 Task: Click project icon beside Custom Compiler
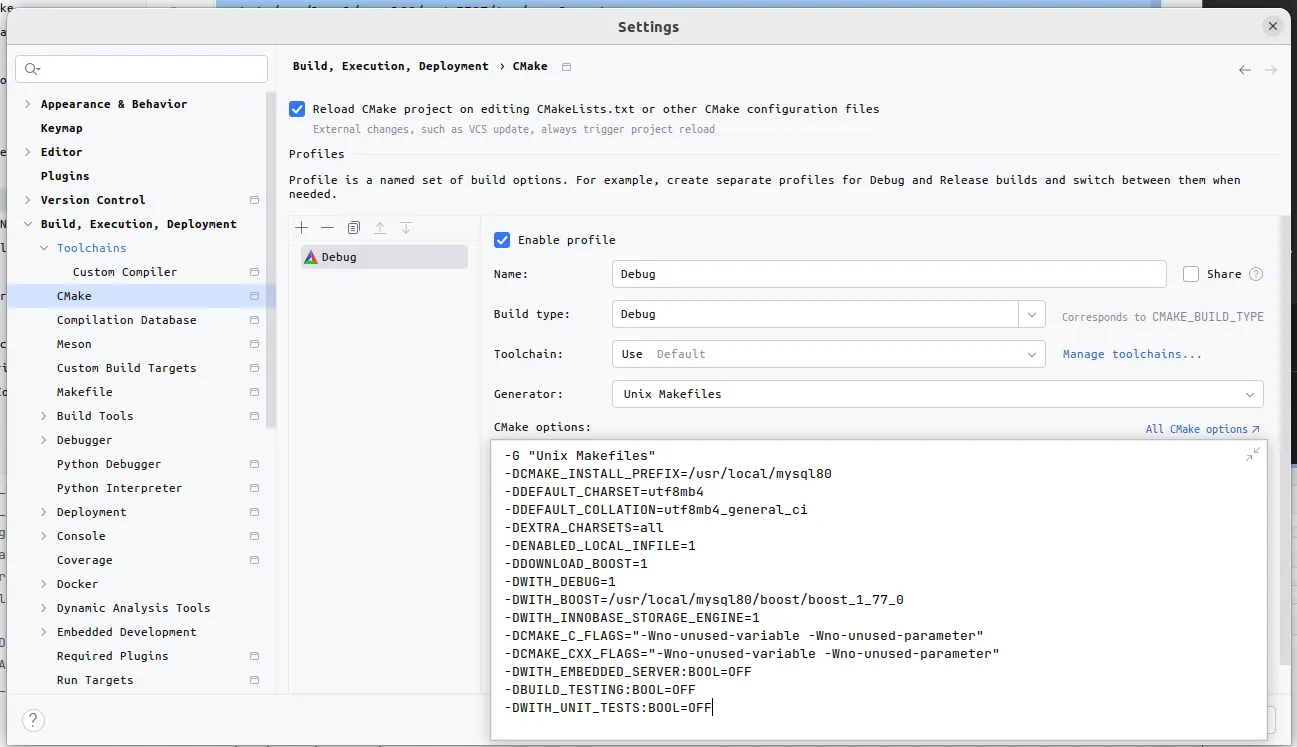point(254,272)
